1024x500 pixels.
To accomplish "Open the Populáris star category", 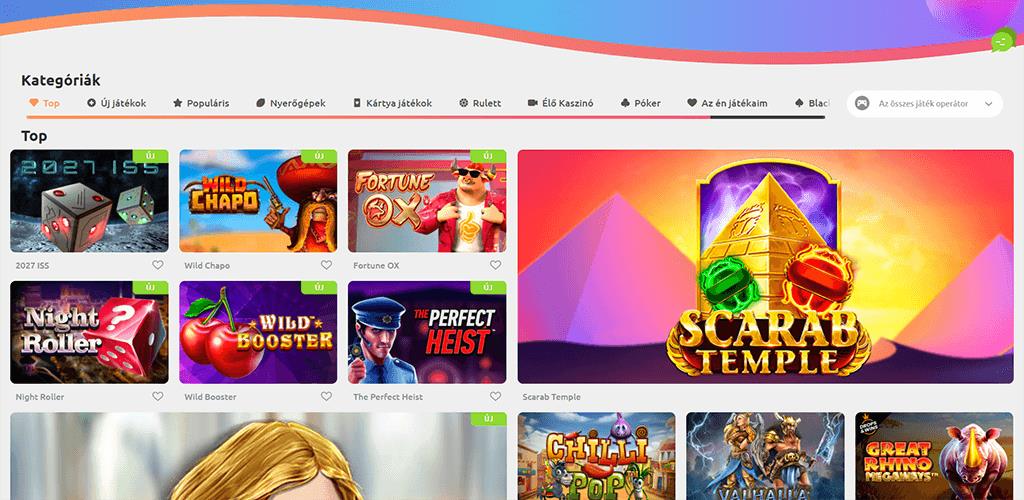I will point(201,103).
